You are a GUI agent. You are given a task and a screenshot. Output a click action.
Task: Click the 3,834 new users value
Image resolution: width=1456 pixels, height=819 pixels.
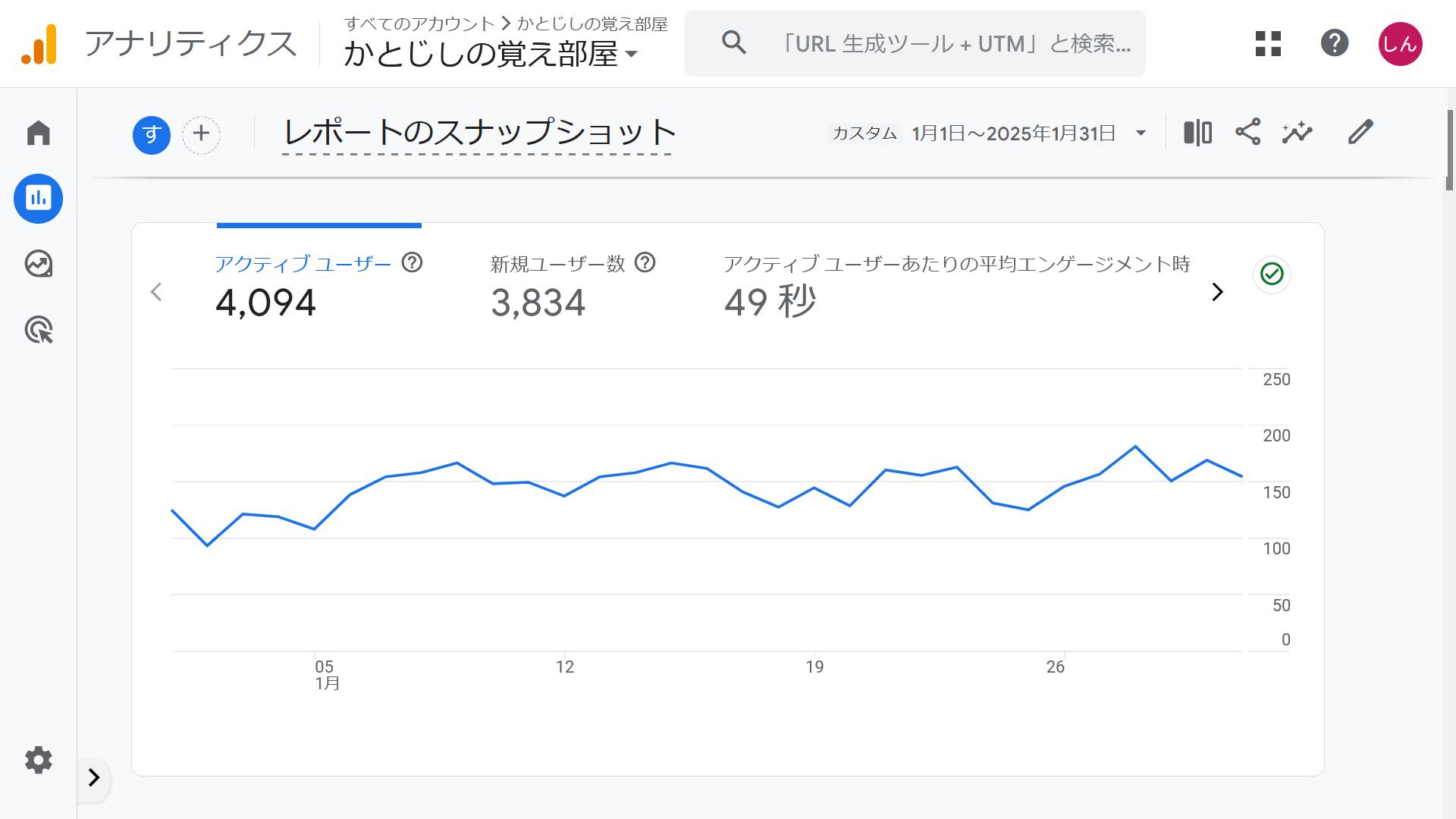point(538,303)
